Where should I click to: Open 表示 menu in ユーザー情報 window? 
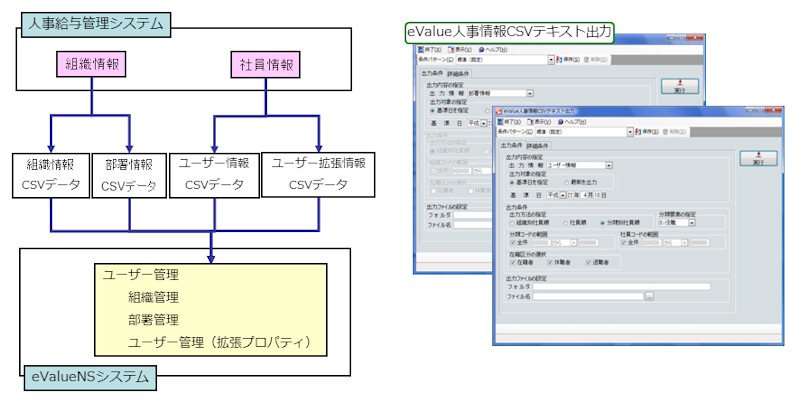click(x=539, y=122)
